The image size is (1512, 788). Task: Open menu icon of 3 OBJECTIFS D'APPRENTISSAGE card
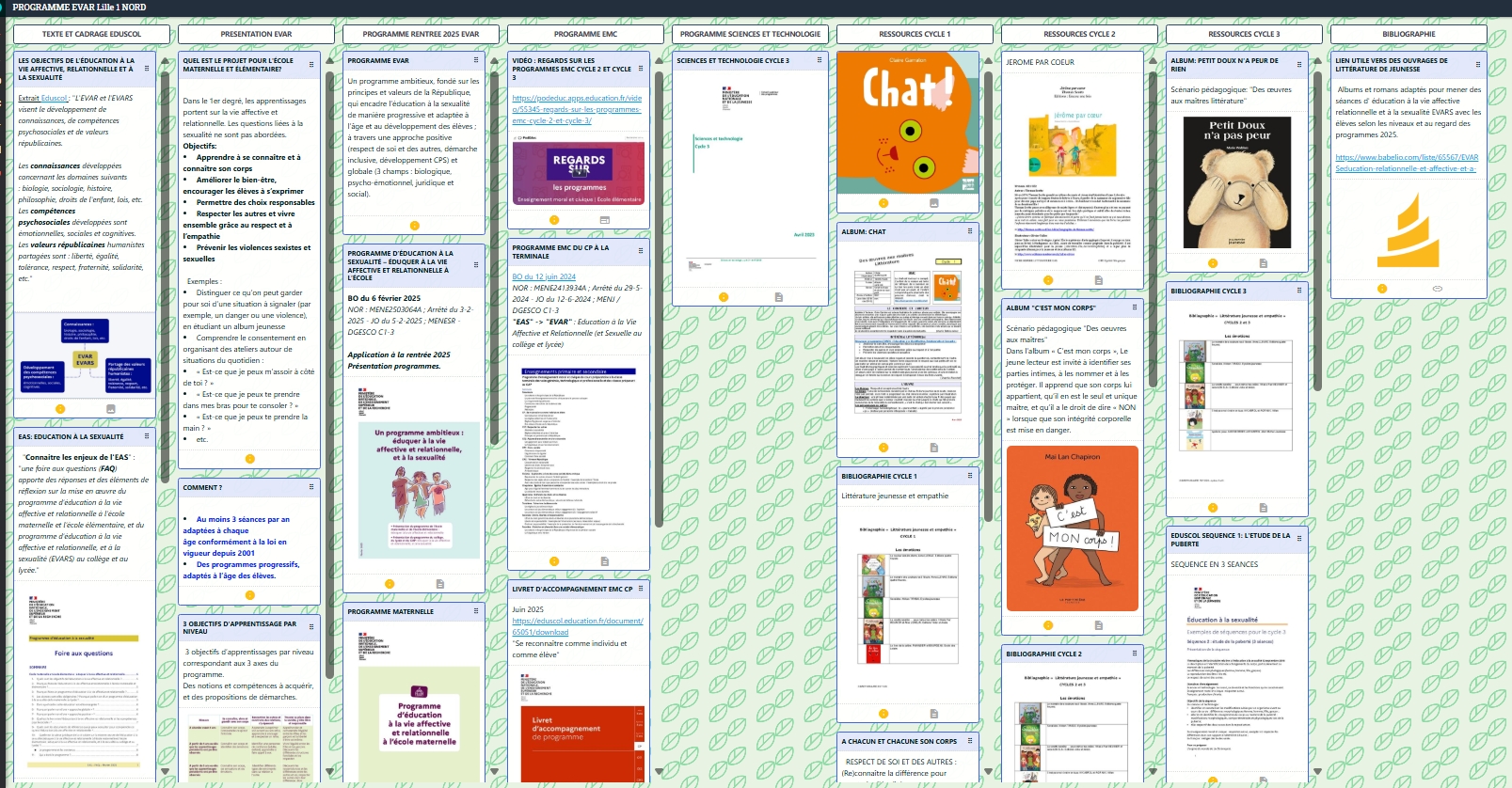(x=311, y=627)
